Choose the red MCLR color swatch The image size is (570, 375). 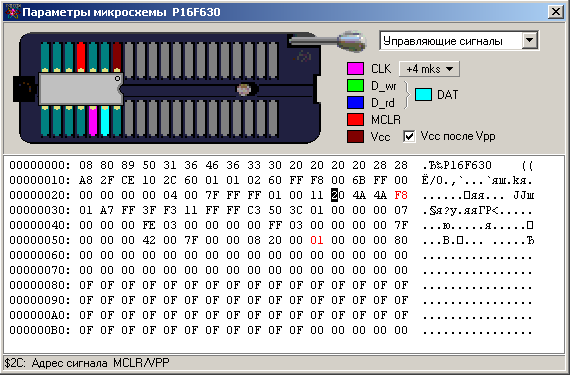(x=355, y=120)
